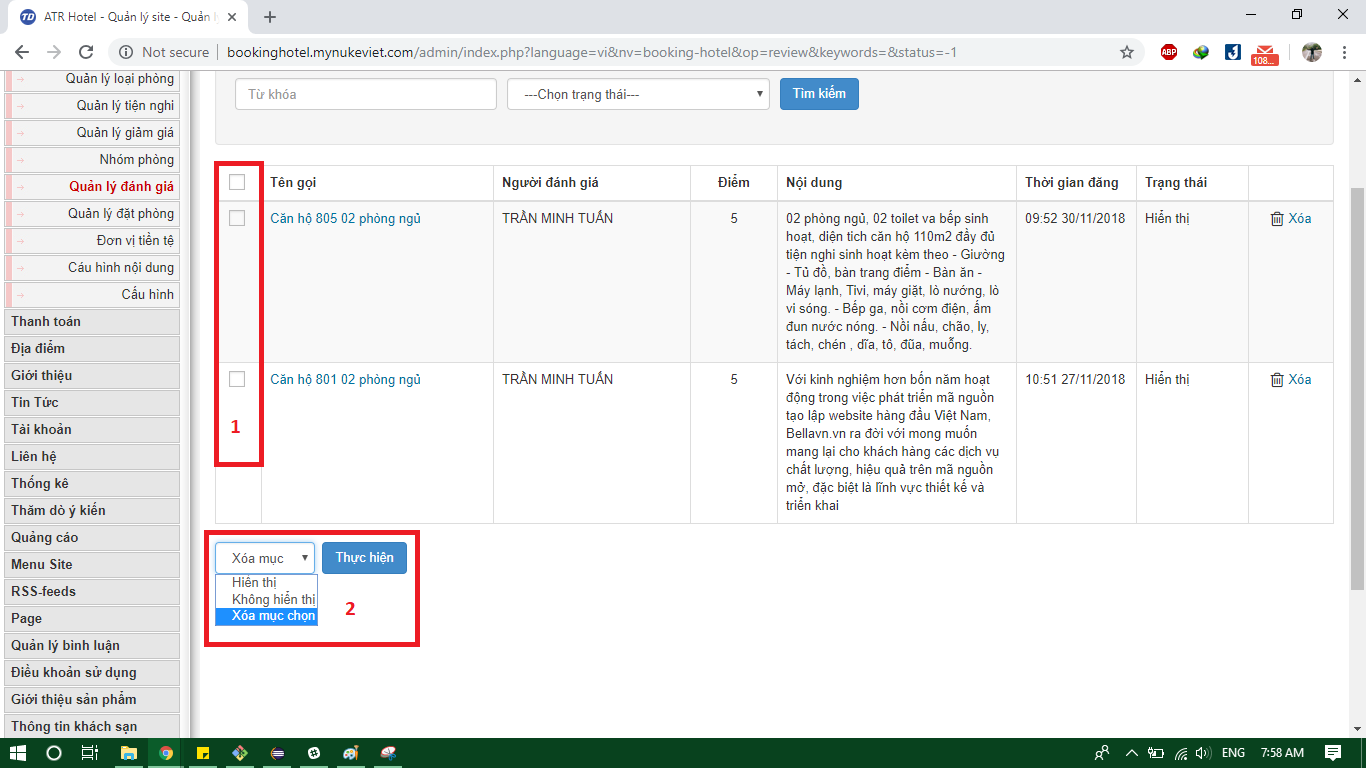Check the box for Căn hộ 801 review
This screenshot has width=1366, height=768.
coord(237,379)
